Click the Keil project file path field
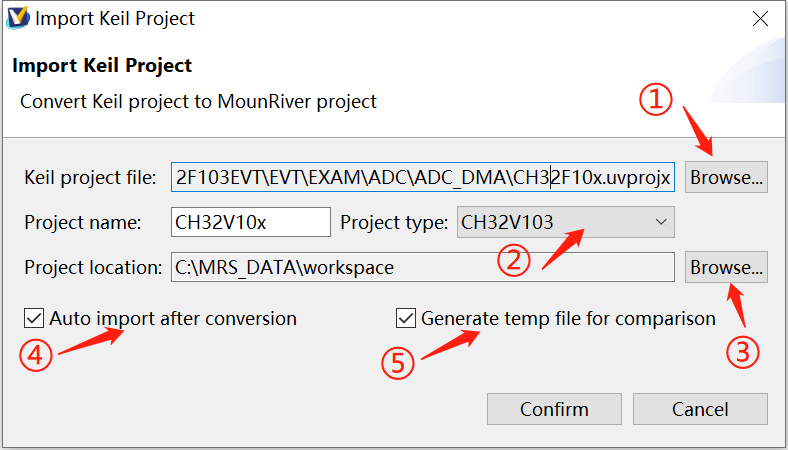This screenshot has height=450, width=788. coord(423,177)
